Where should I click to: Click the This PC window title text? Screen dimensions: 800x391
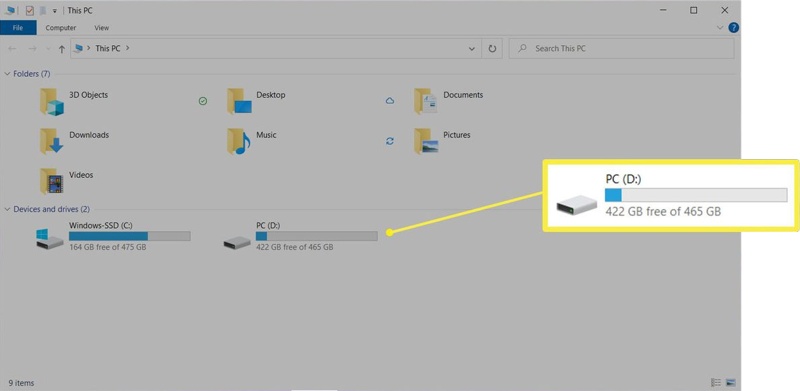click(80, 11)
